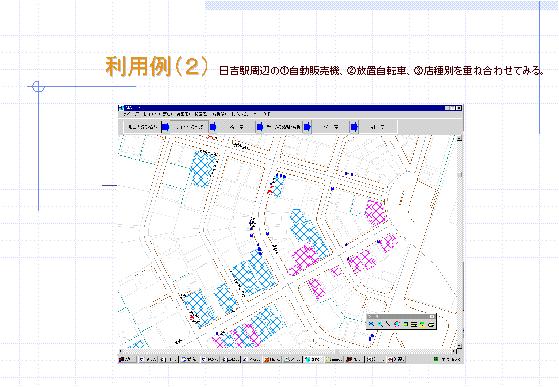Select the rectangle tool in the floating palette

[406, 324]
